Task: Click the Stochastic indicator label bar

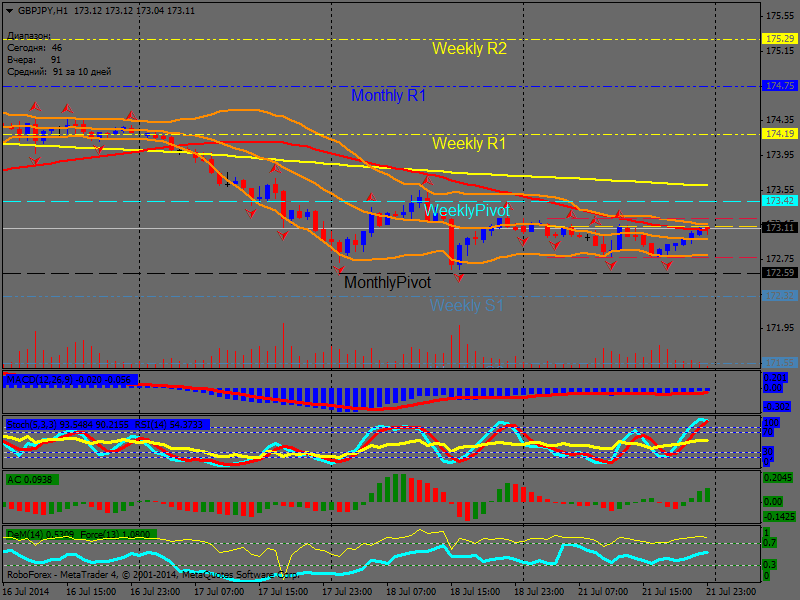Action: (106, 425)
